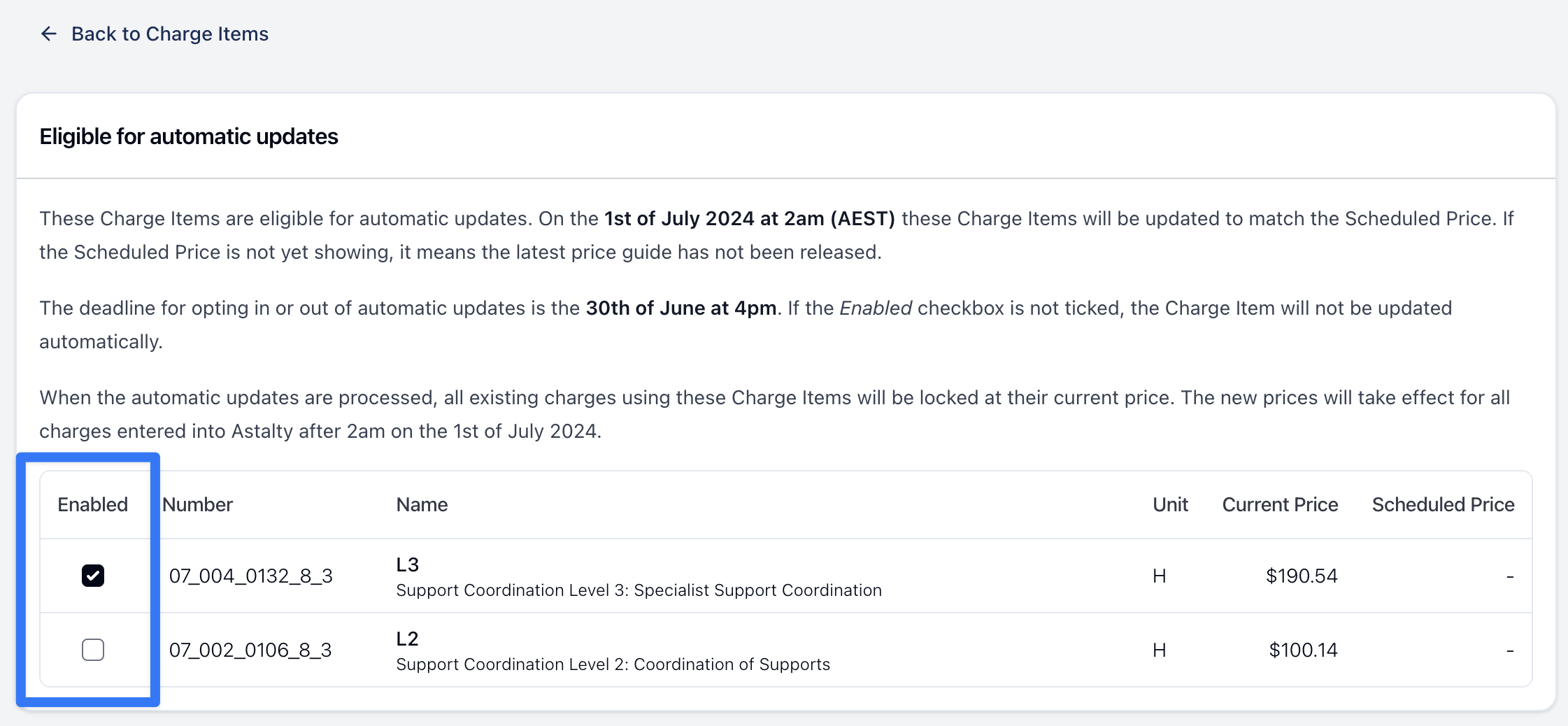Click the L3 charge item name

[407, 564]
